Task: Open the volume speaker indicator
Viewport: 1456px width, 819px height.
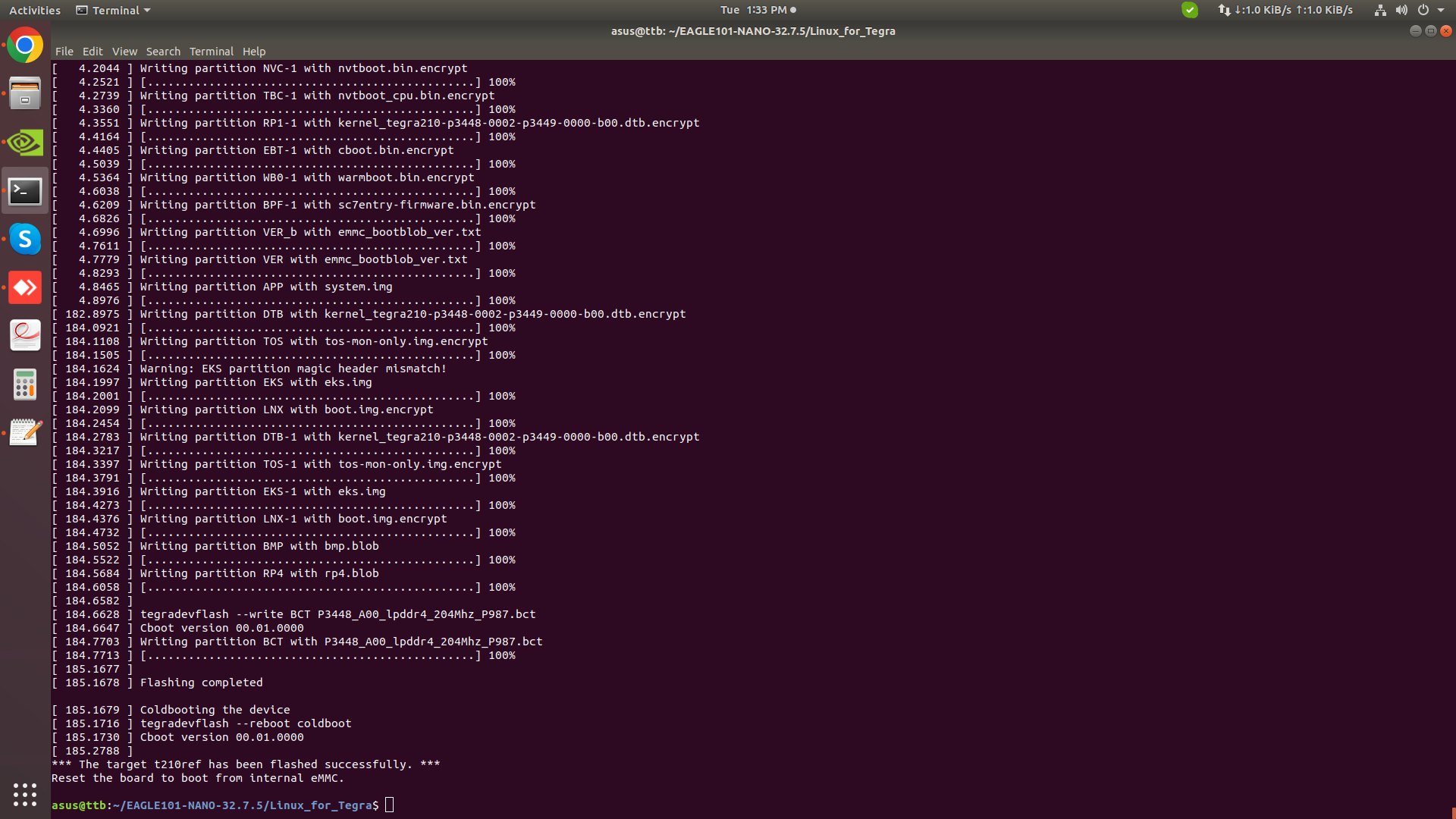Action: 1401,11
